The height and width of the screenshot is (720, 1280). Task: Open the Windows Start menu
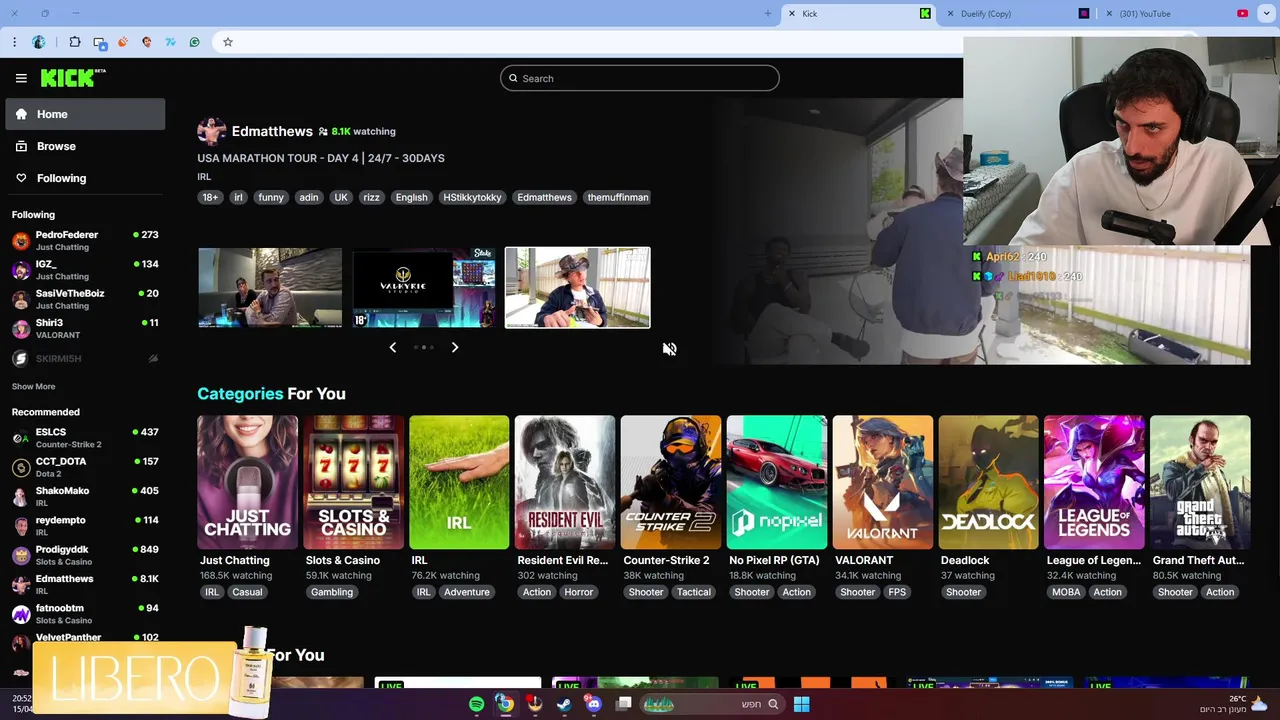click(x=801, y=704)
